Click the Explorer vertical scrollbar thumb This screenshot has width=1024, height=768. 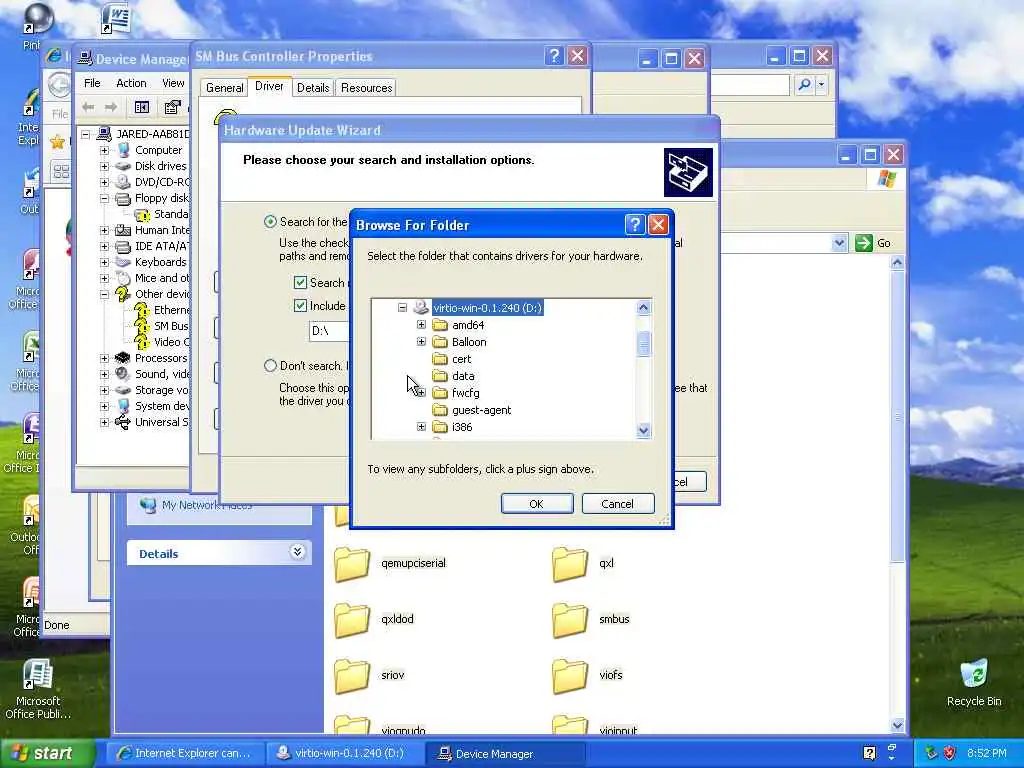(x=897, y=418)
